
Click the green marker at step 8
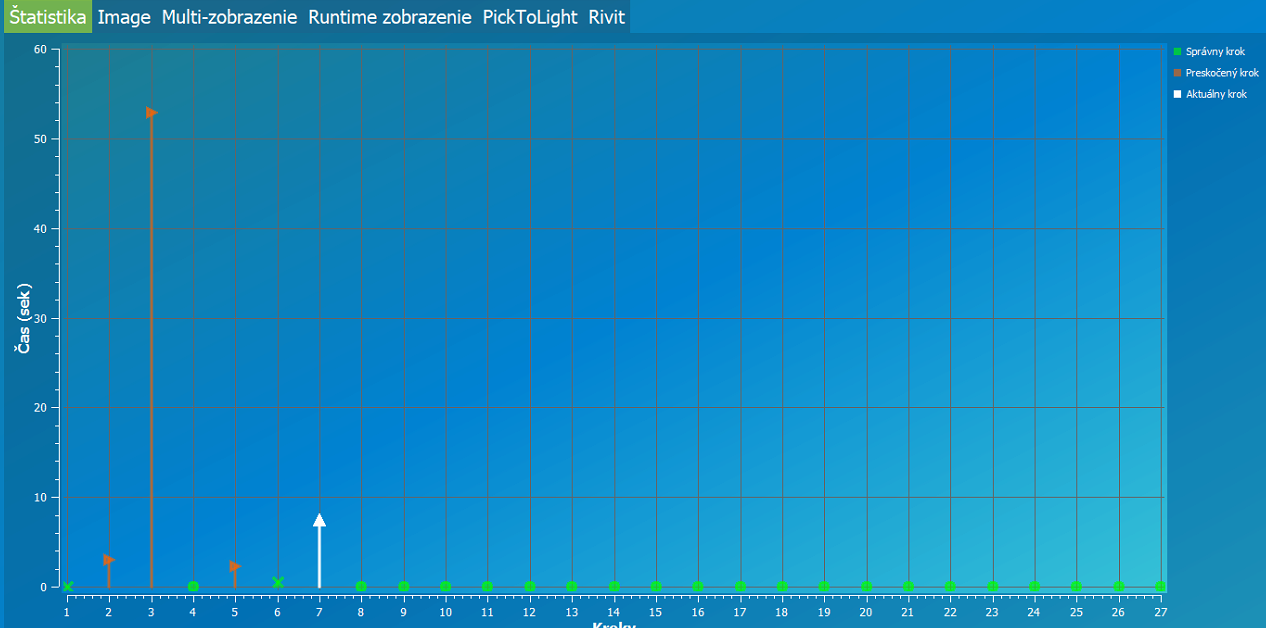click(361, 587)
